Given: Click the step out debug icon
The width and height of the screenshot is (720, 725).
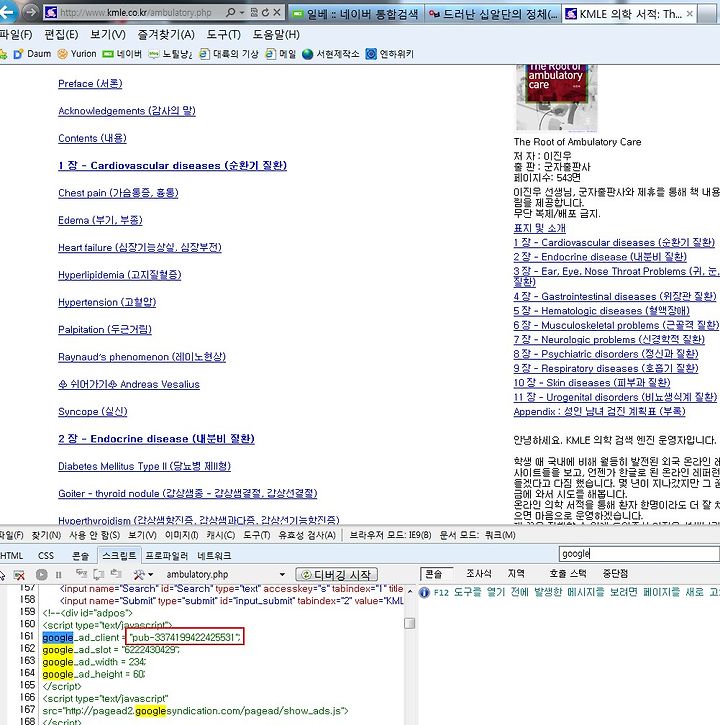Looking at the screenshot, I should (116, 574).
